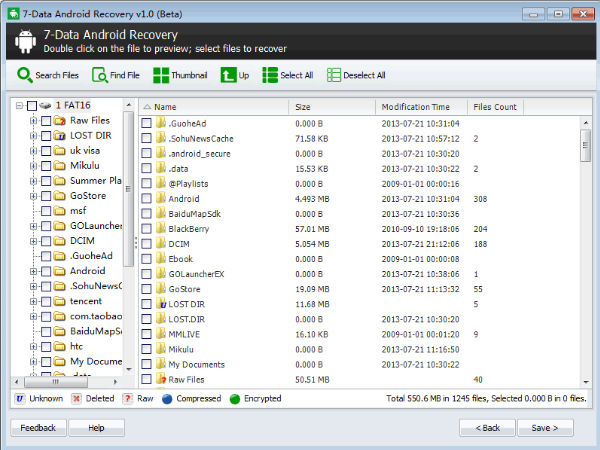Expand htc tree node
This screenshot has height=450, width=600.
33,346
